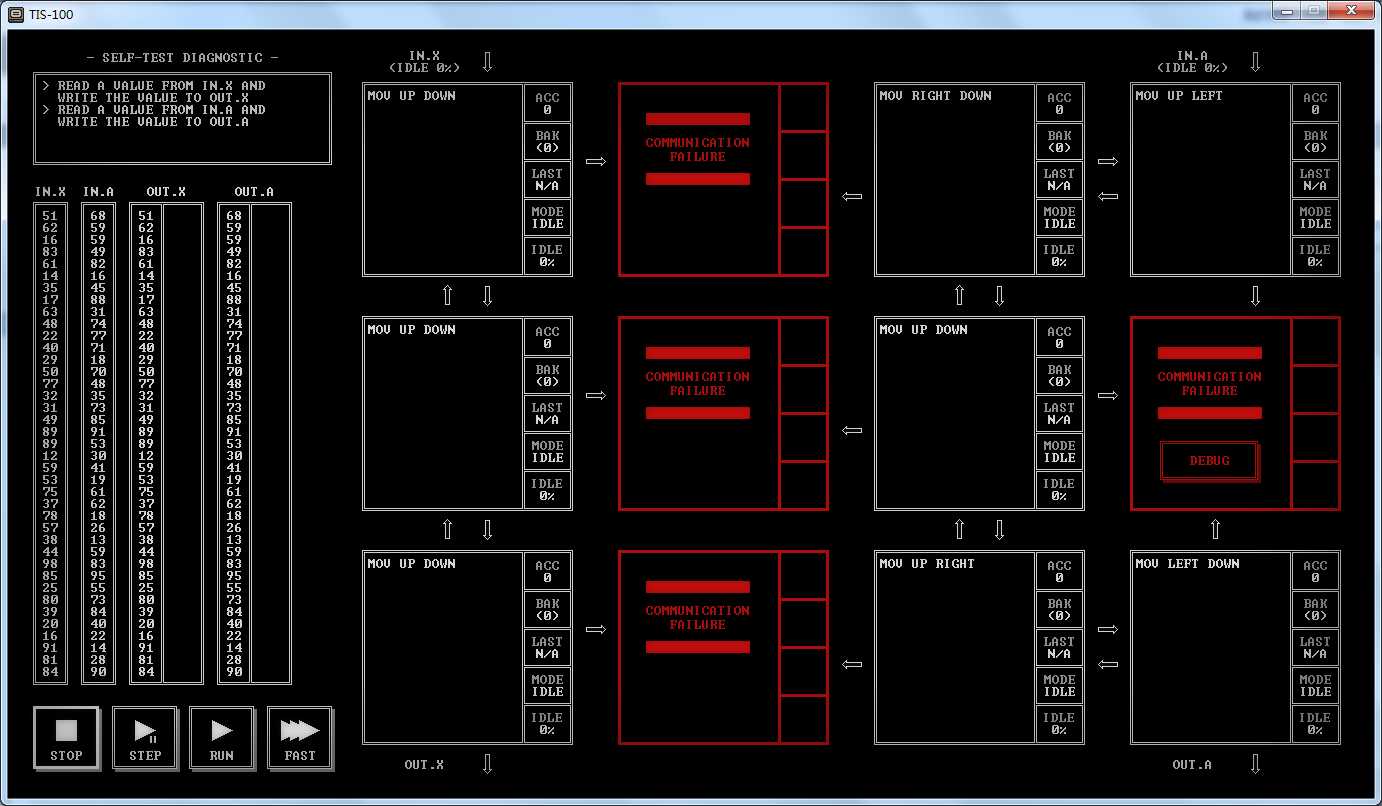Close the TIS-100 window
The height and width of the screenshot is (806, 1382).
(x=1350, y=11)
